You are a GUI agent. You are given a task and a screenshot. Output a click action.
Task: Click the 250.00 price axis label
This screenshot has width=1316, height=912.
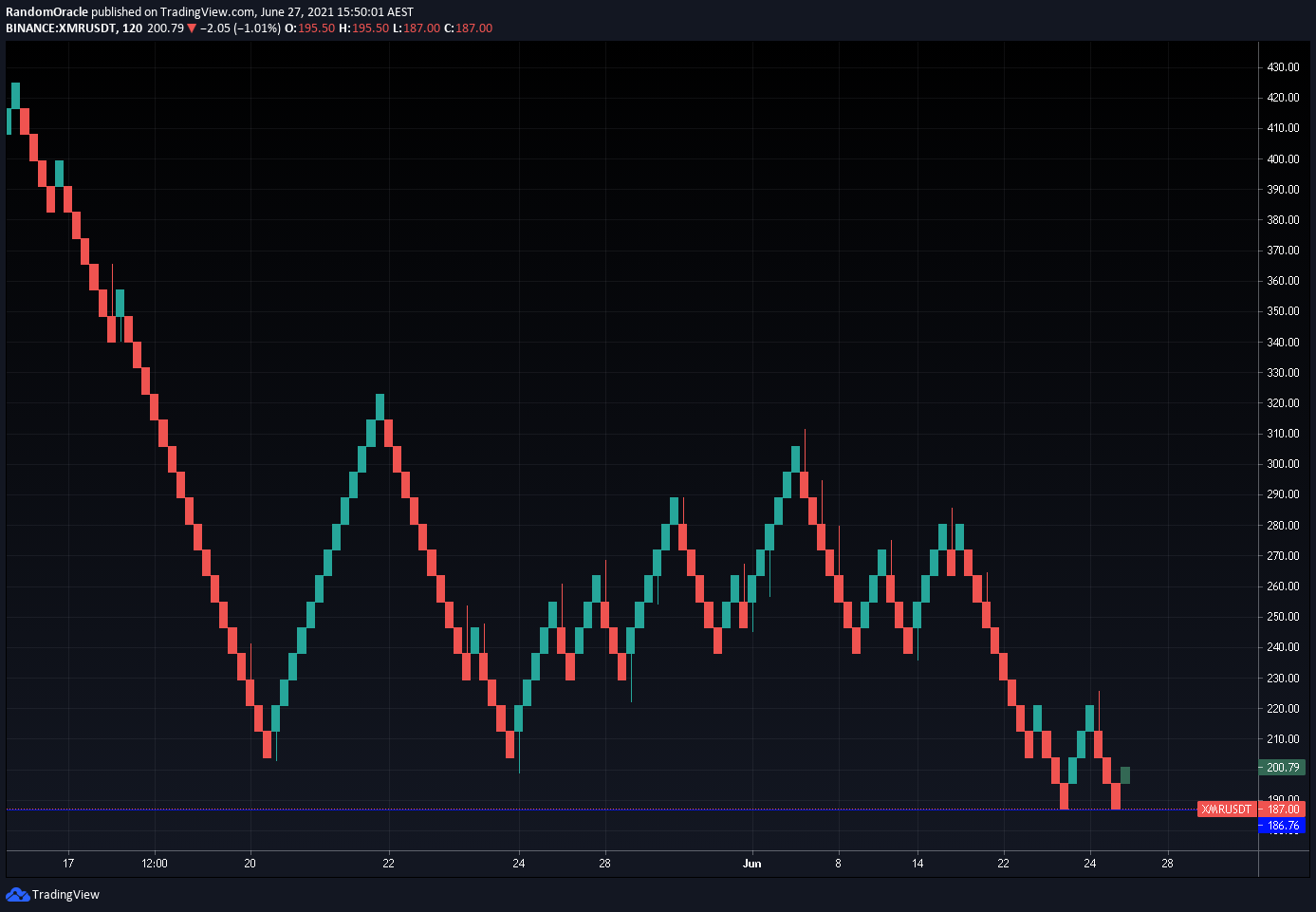click(1283, 617)
